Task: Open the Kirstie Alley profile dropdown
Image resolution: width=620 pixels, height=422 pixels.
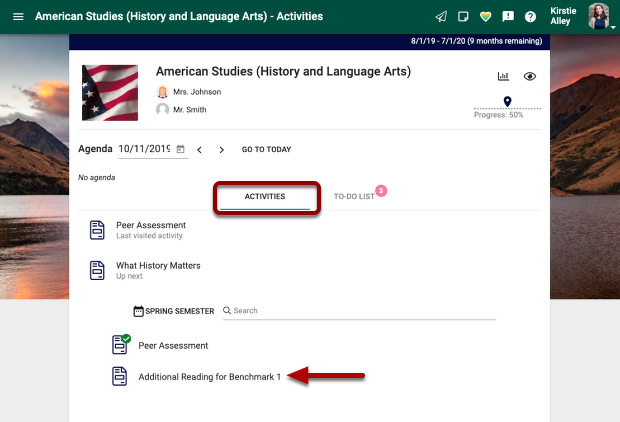Action: pos(598,17)
